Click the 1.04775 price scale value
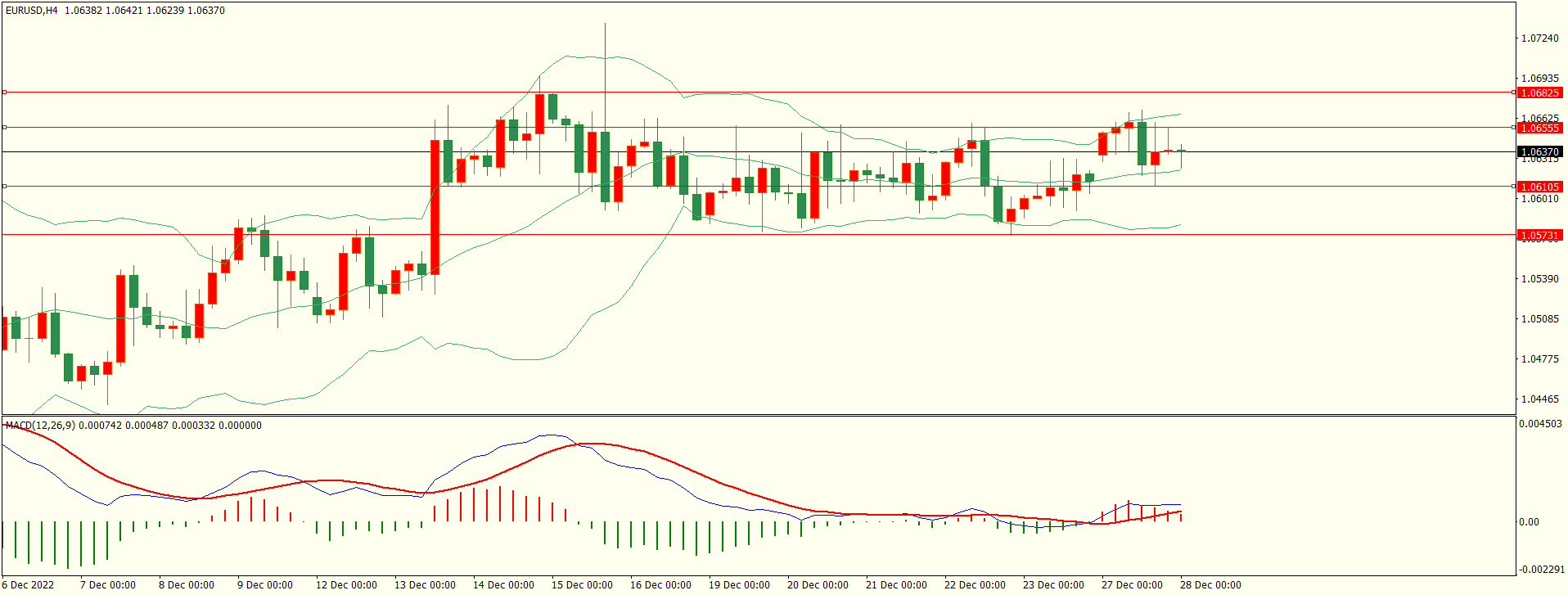This screenshot has width=1568, height=595. pyautogui.click(x=1539, y=359)
